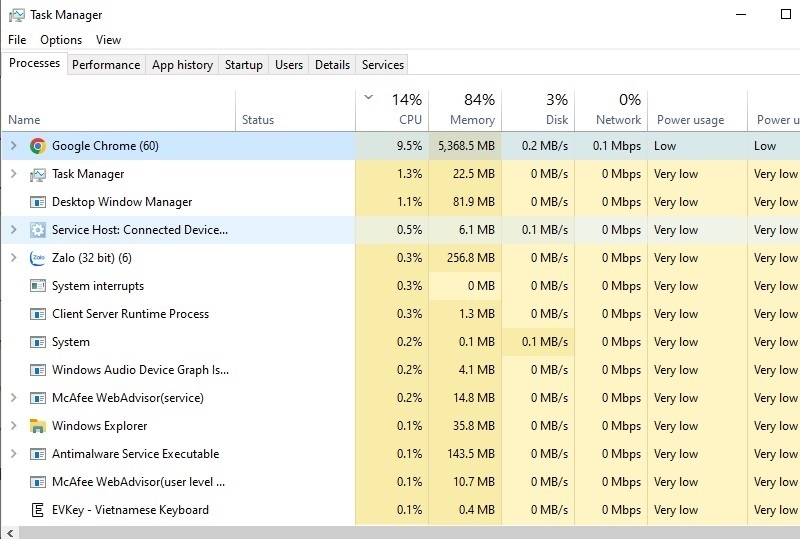Click the McAfee WebAdvisor(service) icon
800x539 pixels.
tap(38, 398)
